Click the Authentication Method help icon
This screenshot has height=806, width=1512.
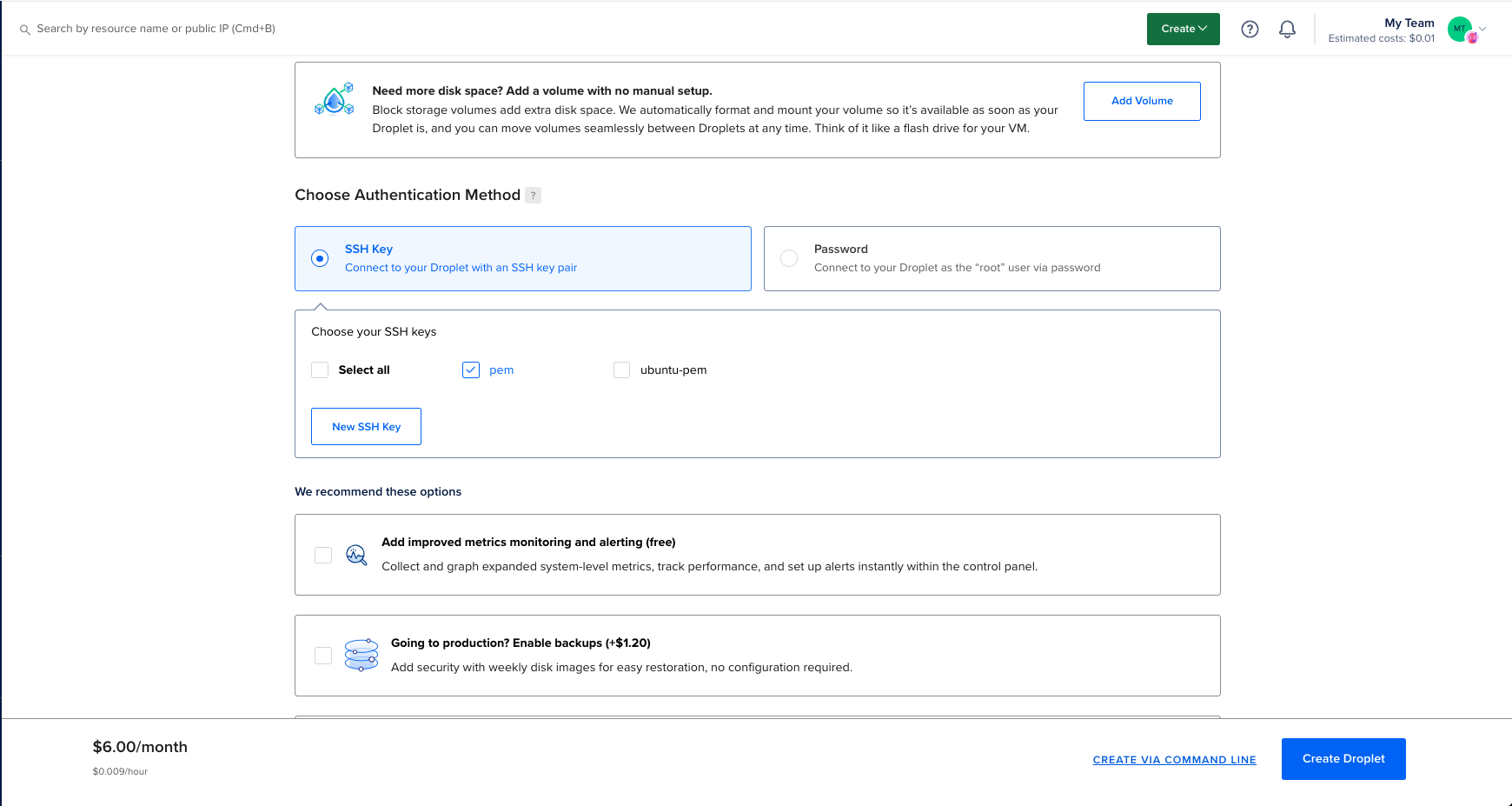point(533,195)
